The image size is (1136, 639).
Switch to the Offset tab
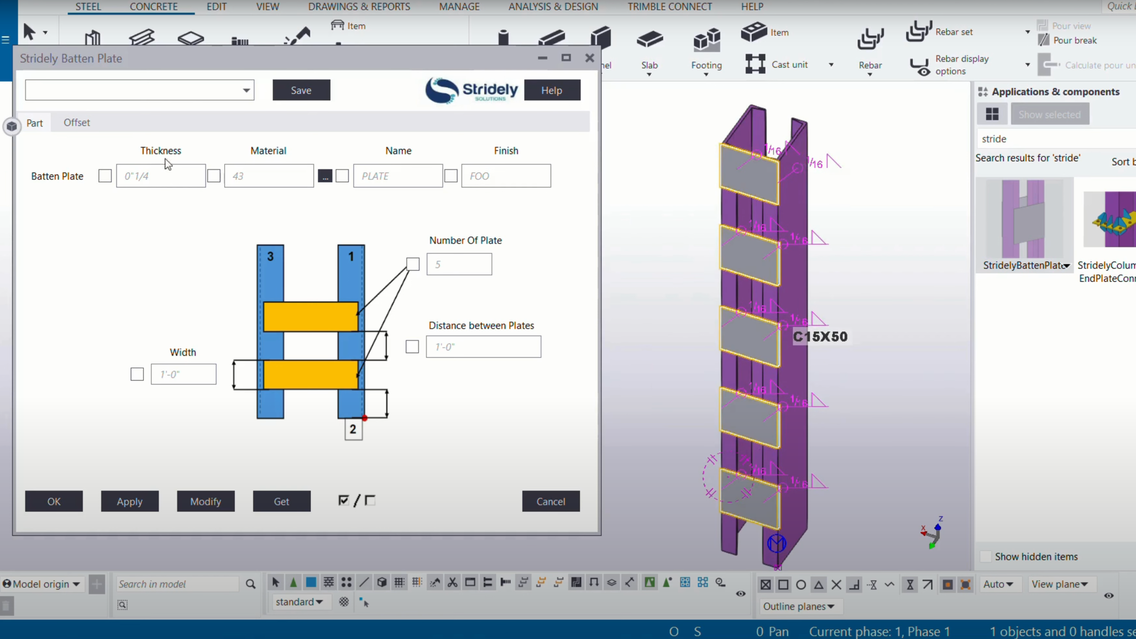pyautogui.click(x=77, y=122)
